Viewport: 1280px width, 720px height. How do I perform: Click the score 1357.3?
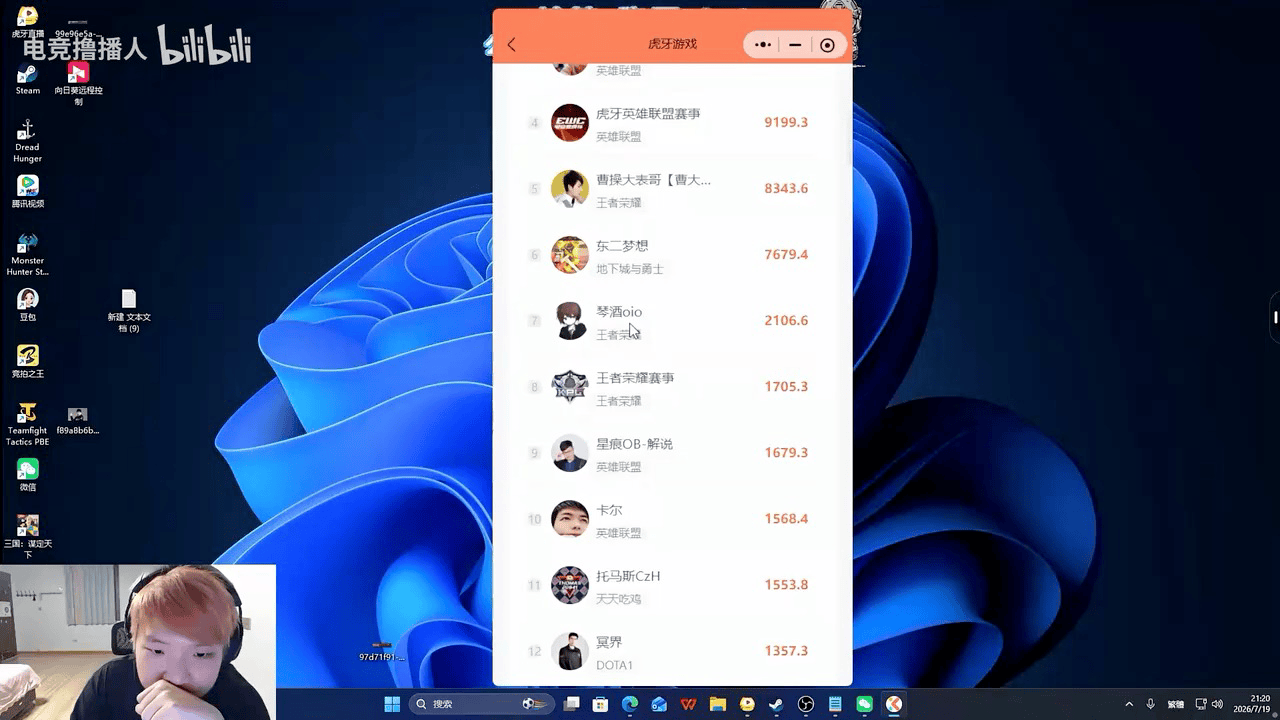(x=786, y=650)
